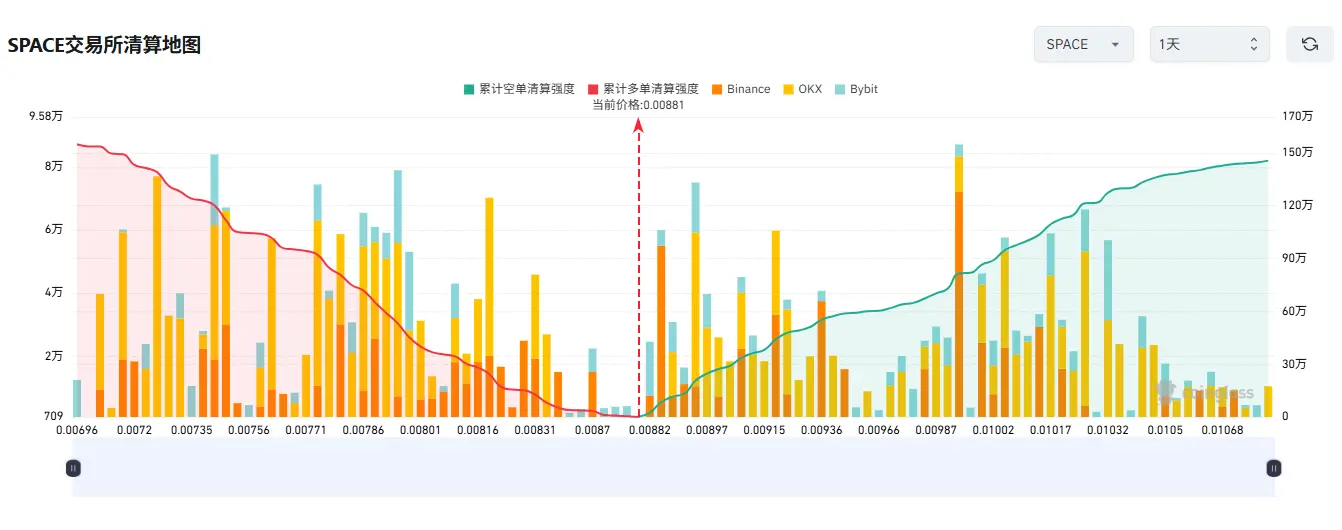The height and width of the screenshot is (530, 1342).
Task: Click the 当前价格:0.00881 label
Action: coord(638,105)
